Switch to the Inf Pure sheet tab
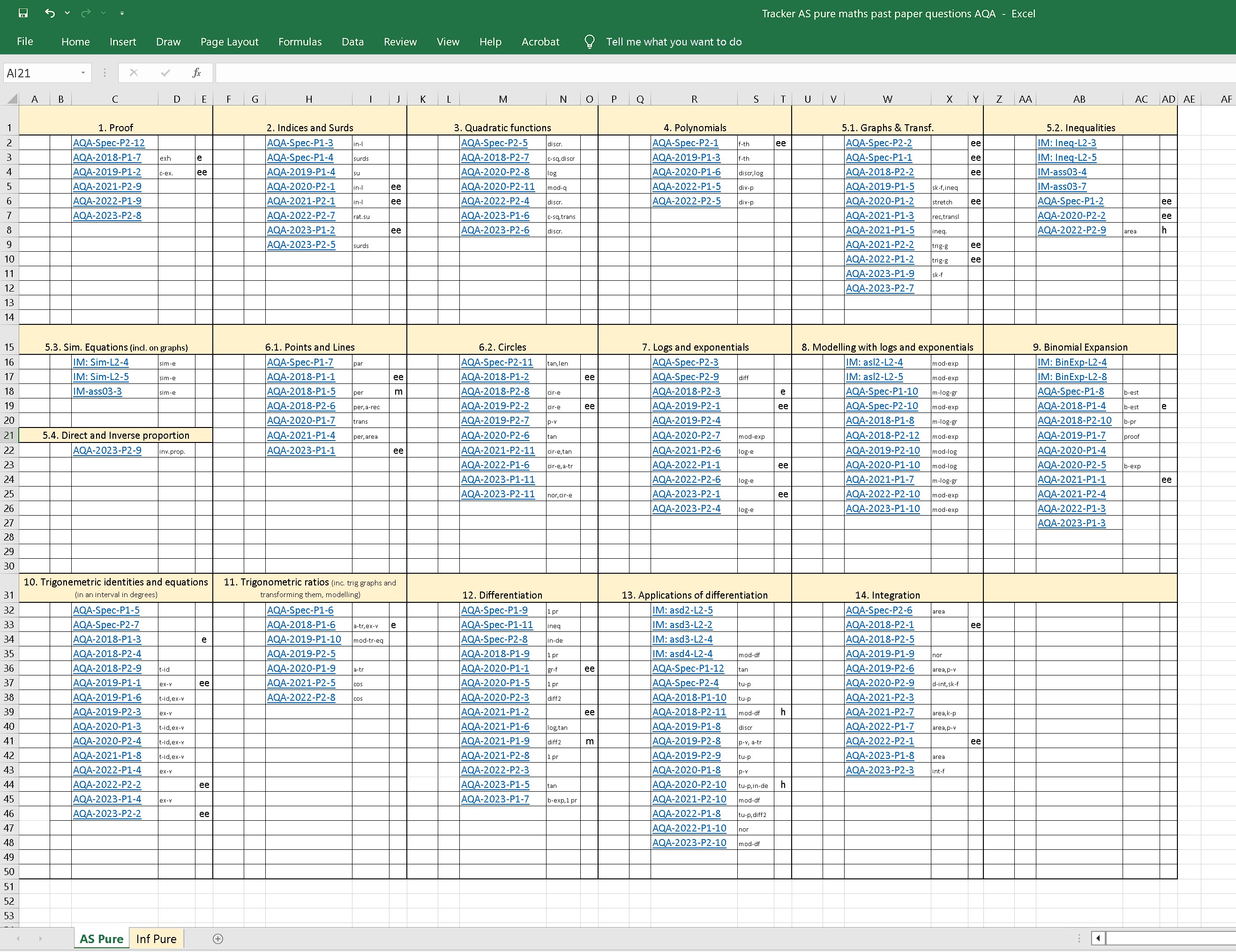The height and width of the screenshot is (952, 1236). (156, 938)
